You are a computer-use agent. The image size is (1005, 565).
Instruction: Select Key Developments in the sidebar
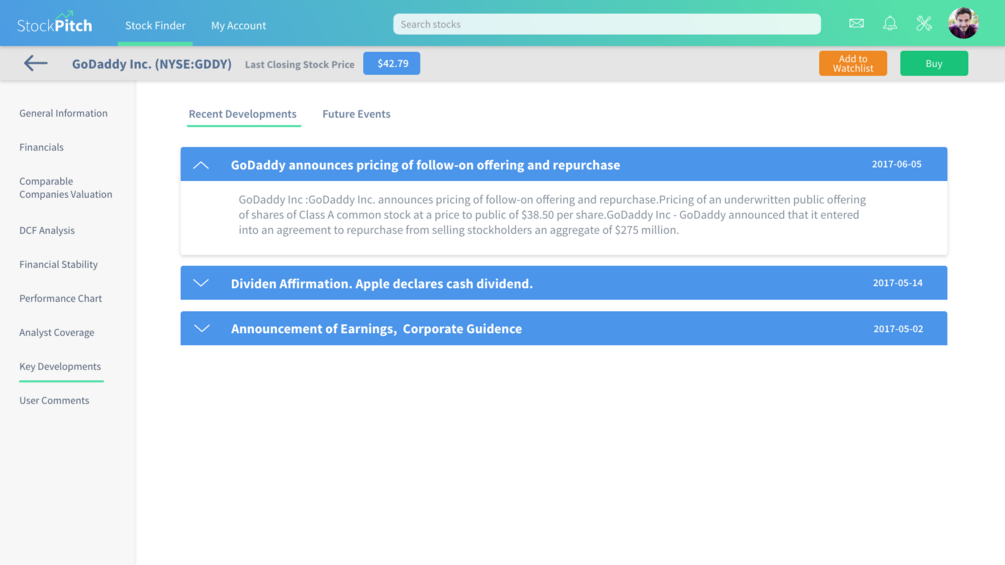pos(60,366)
